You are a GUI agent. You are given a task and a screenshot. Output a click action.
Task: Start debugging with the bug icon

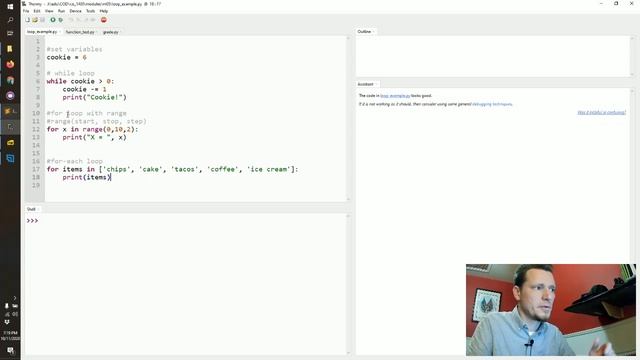[60, 20]
